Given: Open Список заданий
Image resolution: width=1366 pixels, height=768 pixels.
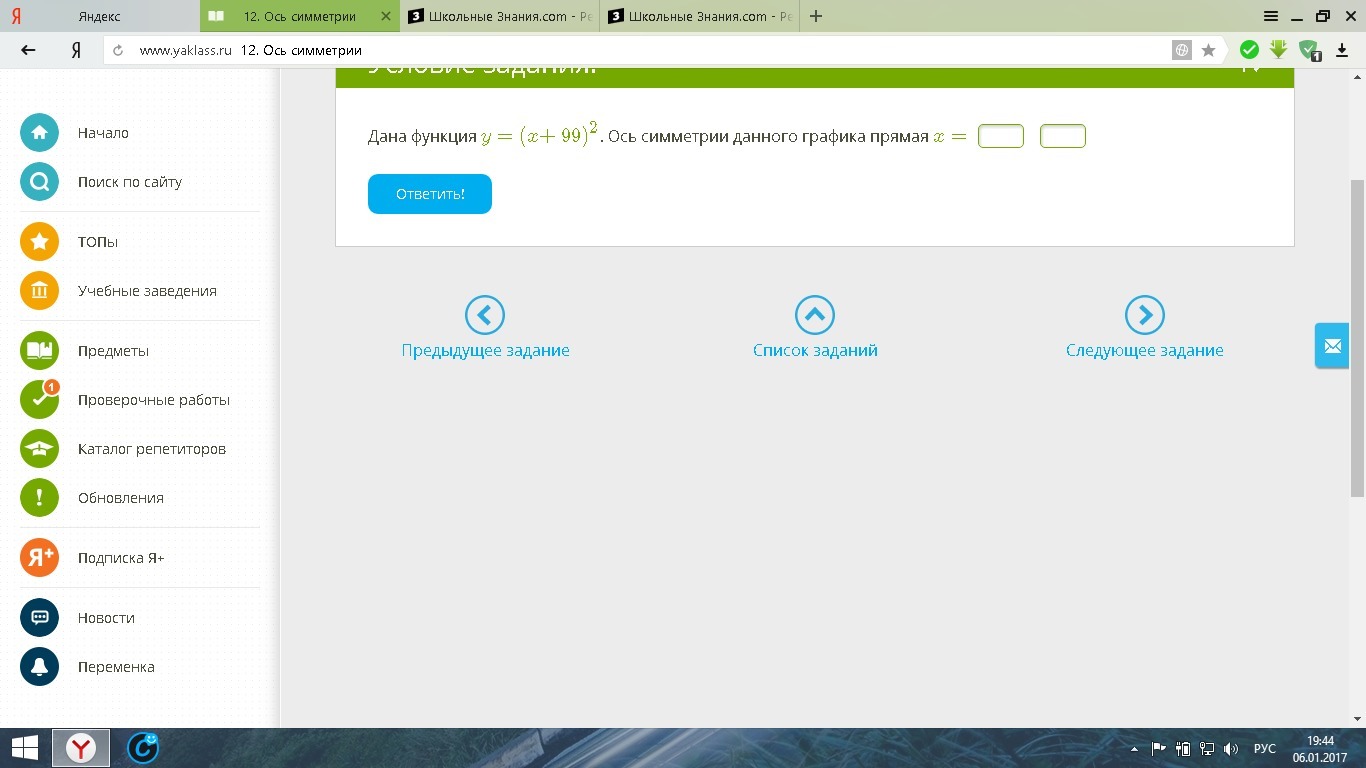Looking at the screenshot, I should [x=815, y=328].
